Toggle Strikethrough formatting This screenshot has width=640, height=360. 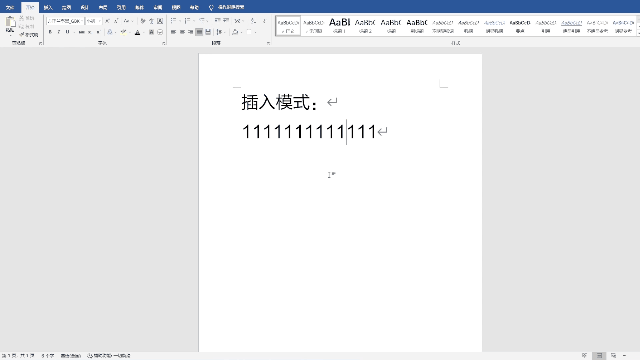point(81,32)
